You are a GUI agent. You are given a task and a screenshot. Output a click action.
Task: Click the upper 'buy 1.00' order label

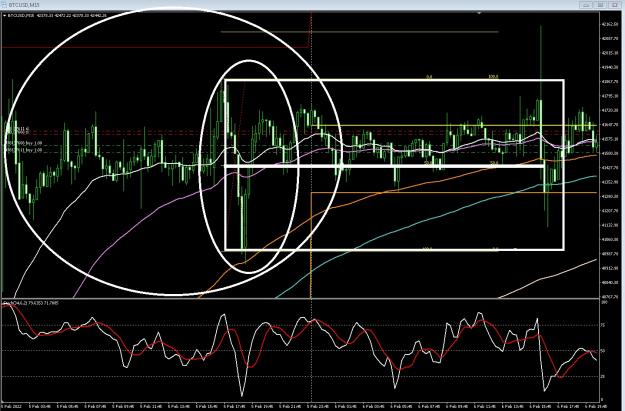tap(24, 143)
